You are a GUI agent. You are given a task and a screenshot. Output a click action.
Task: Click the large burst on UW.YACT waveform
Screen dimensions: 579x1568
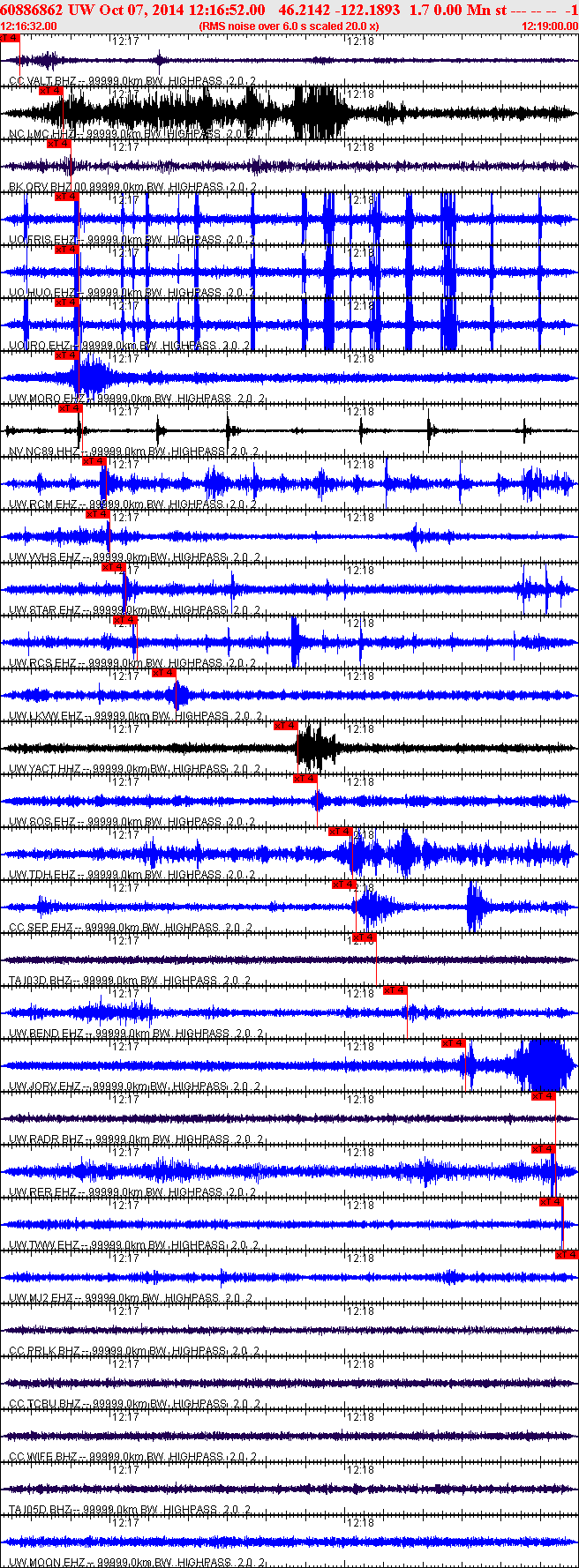tap(316, 748)
